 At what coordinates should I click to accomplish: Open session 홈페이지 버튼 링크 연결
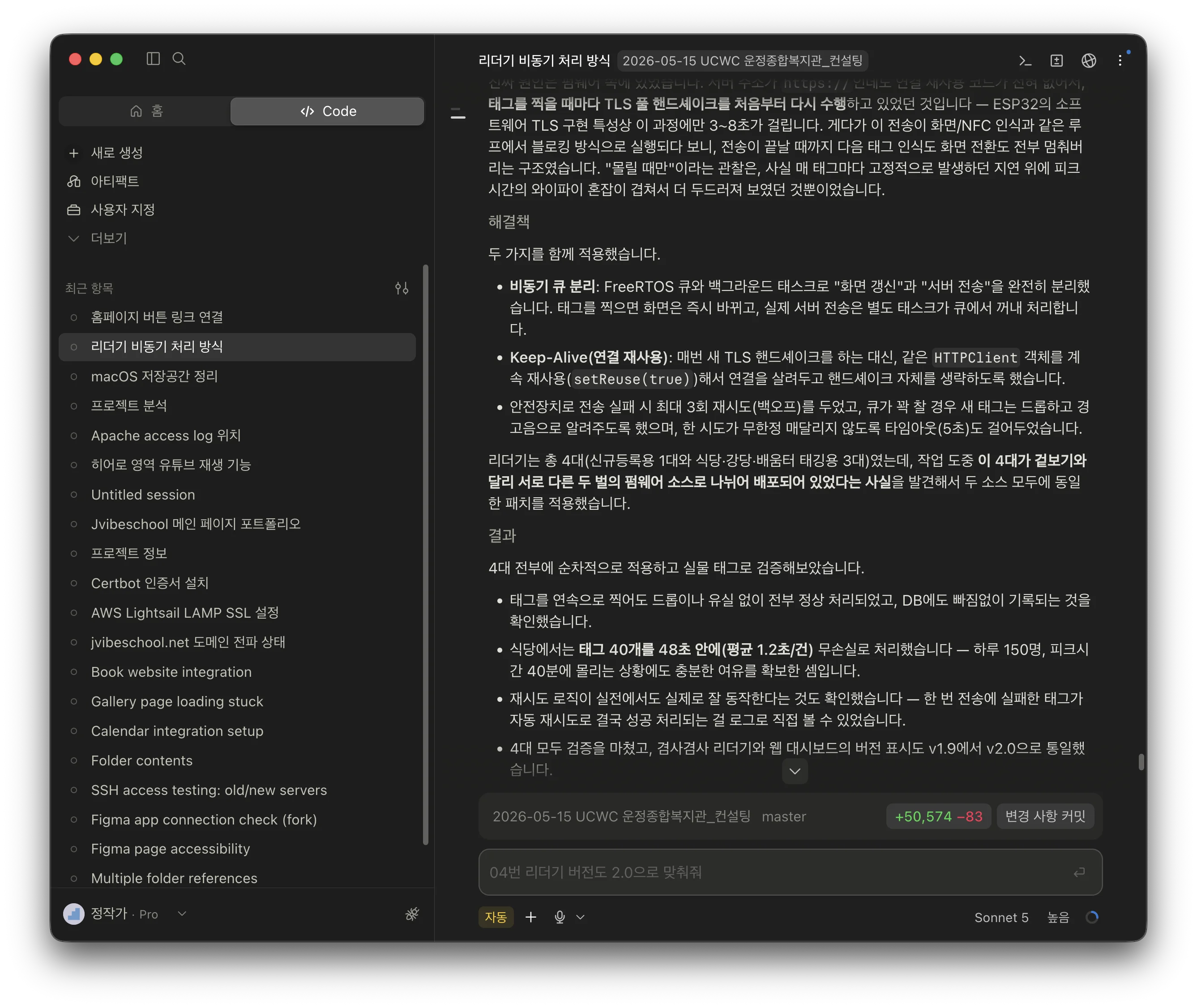[237, 317]
